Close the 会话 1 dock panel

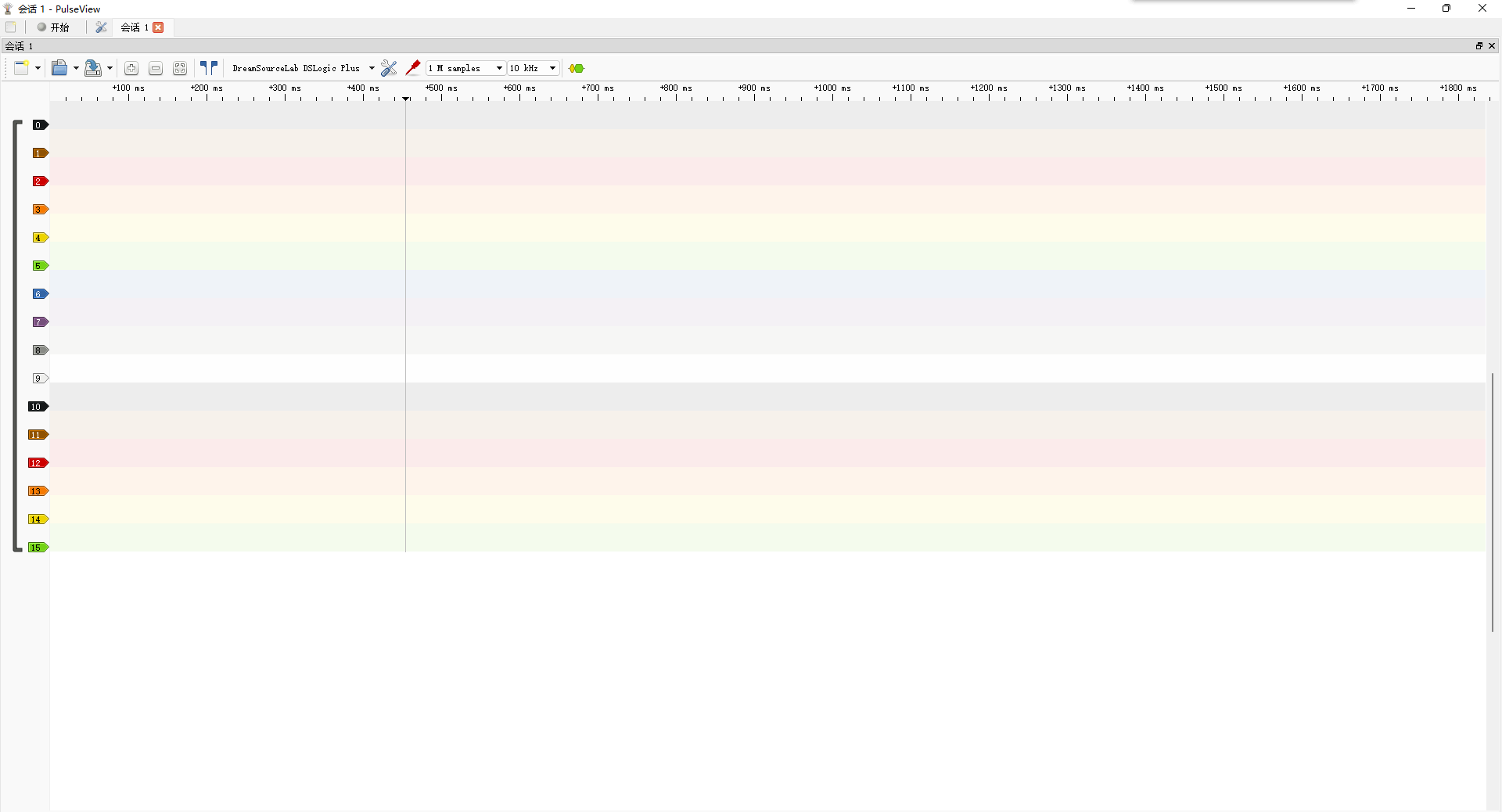point(1492,46)
